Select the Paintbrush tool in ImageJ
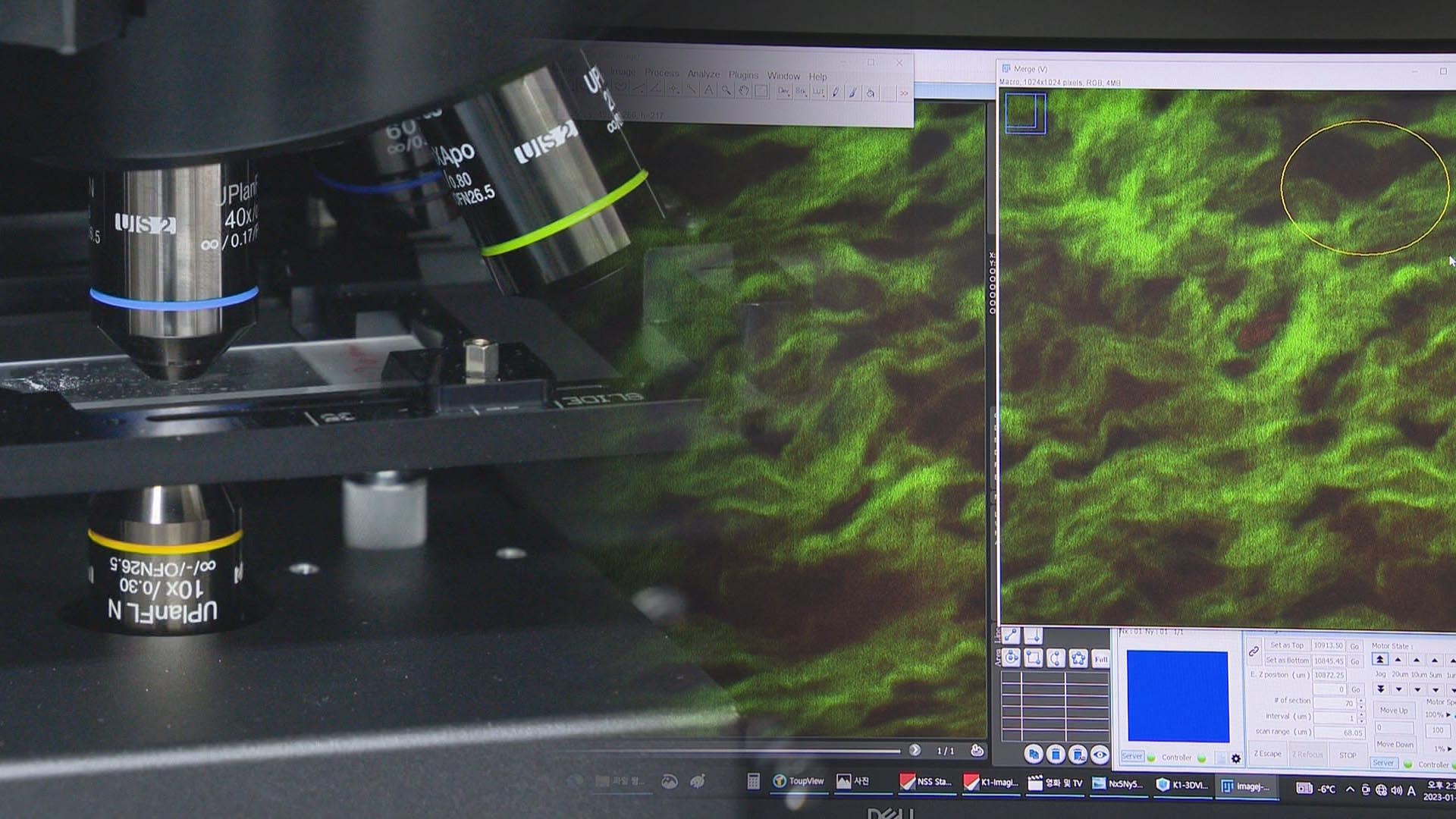This screenshot has height=819, width=1456. click(x=853, y=93)
